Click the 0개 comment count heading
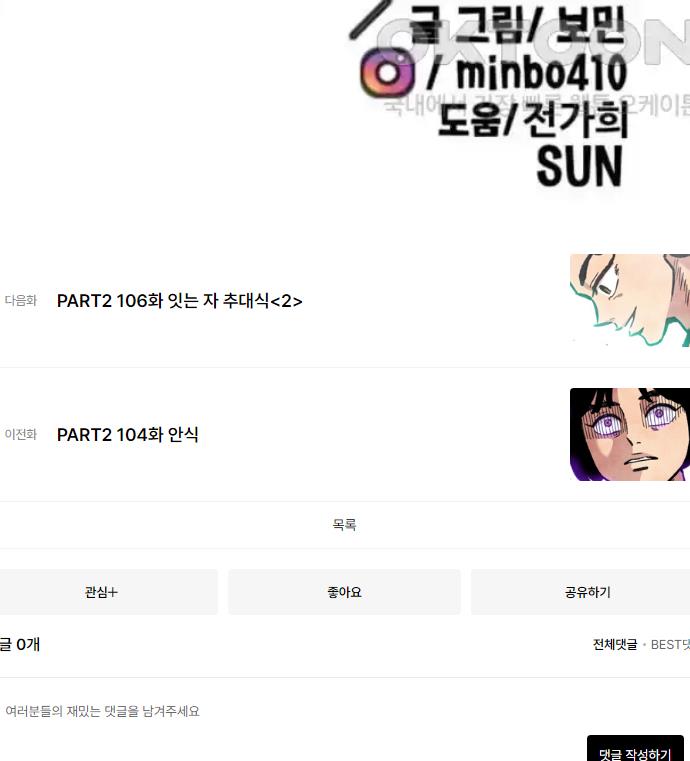Viewport: 690px width, 761px height. tap(20, 645)
